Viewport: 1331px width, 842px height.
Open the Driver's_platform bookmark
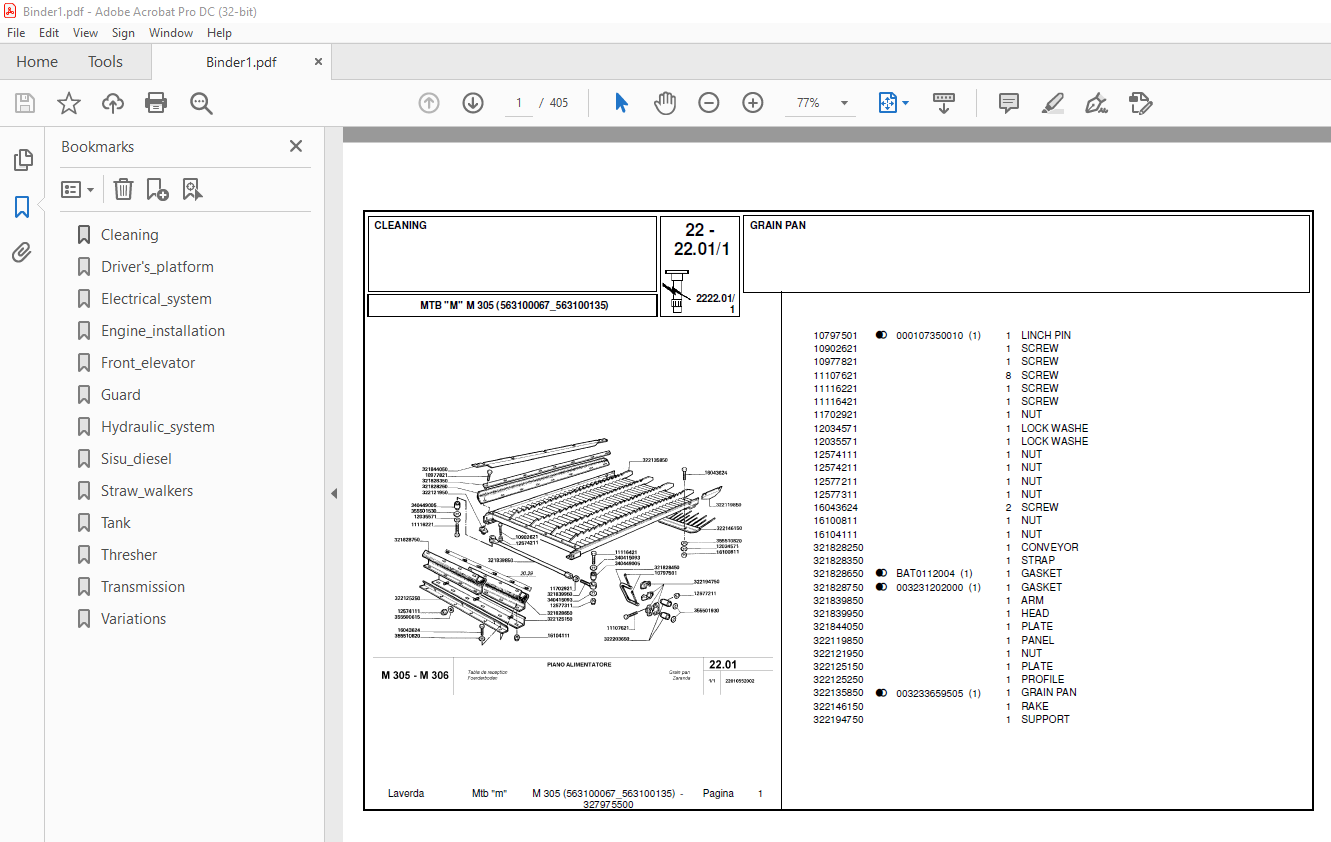tap(157, 267)
